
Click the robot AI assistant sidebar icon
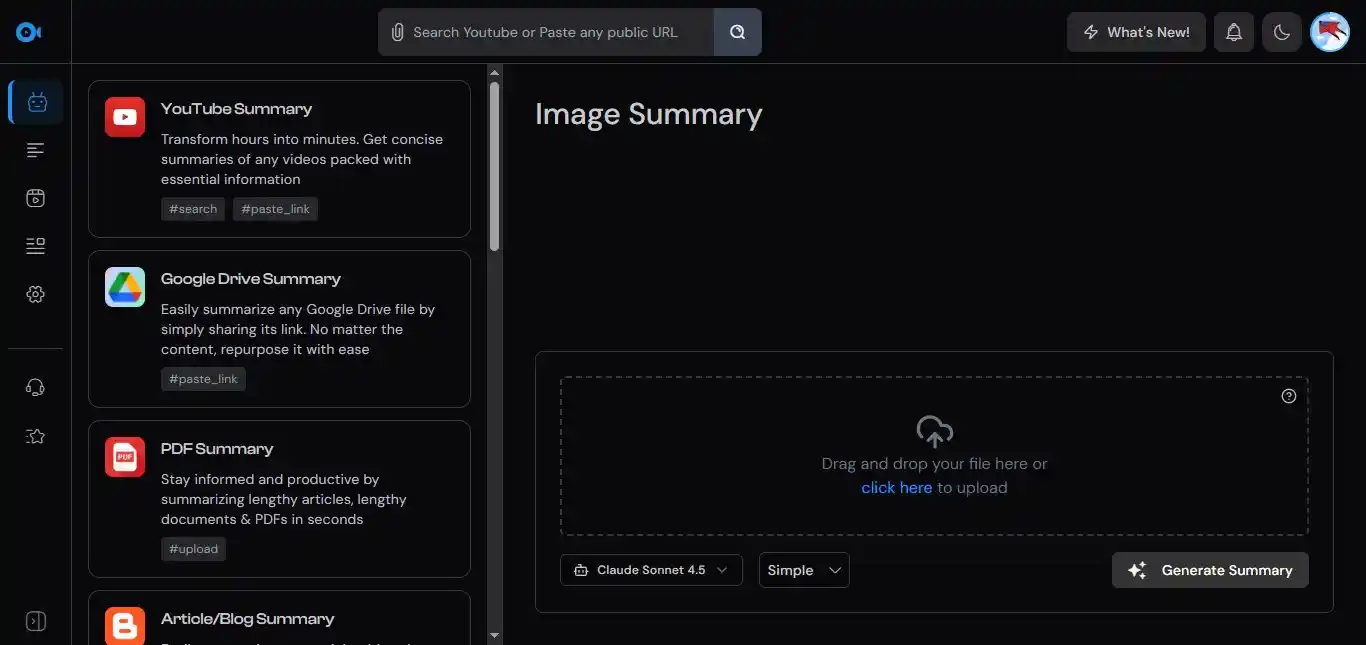[x=36, y=102]
